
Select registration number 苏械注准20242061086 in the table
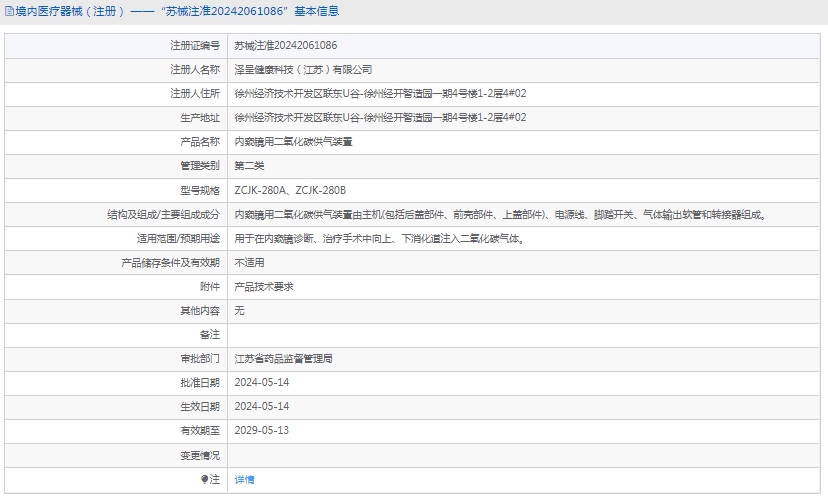pyautogui.click(x=285, y=46)
